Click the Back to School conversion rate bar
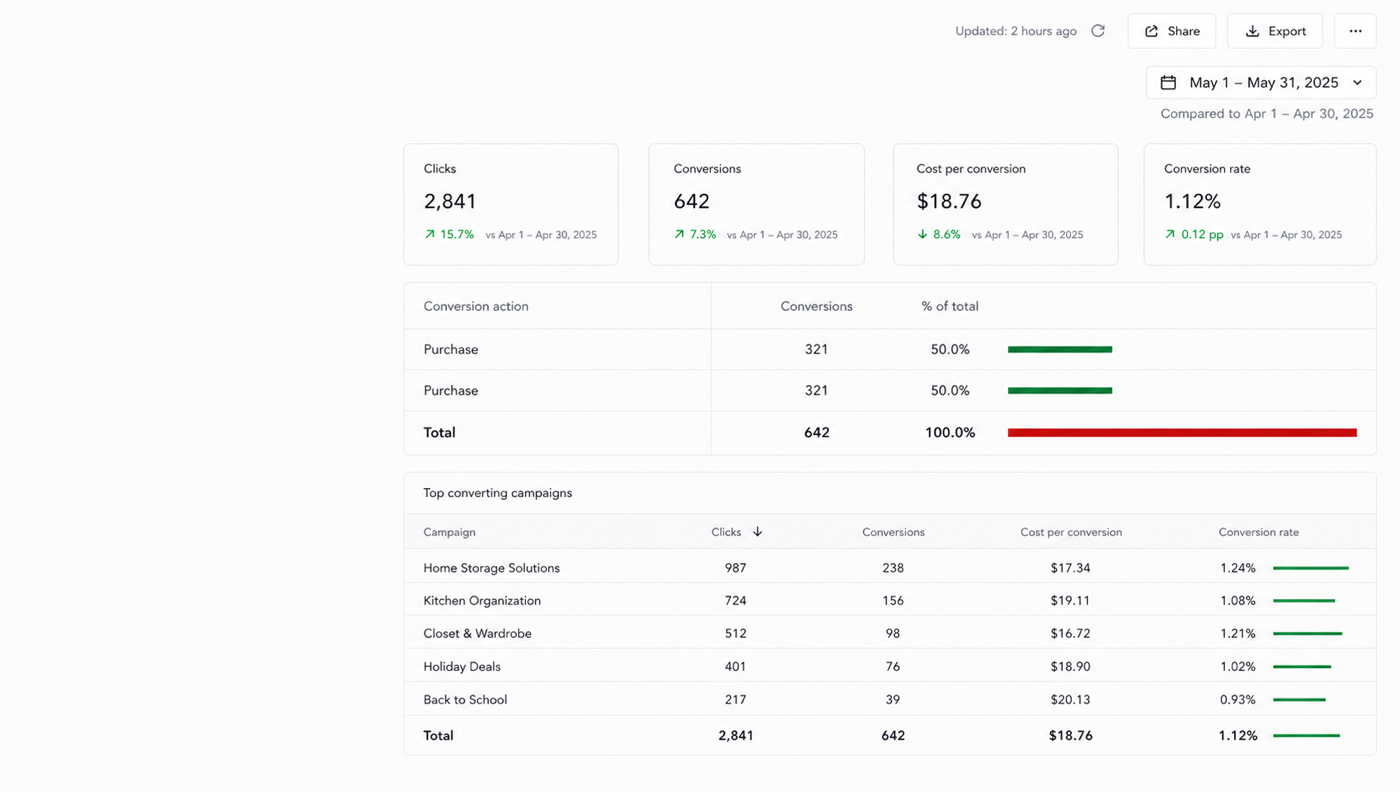 point(1299,700)
